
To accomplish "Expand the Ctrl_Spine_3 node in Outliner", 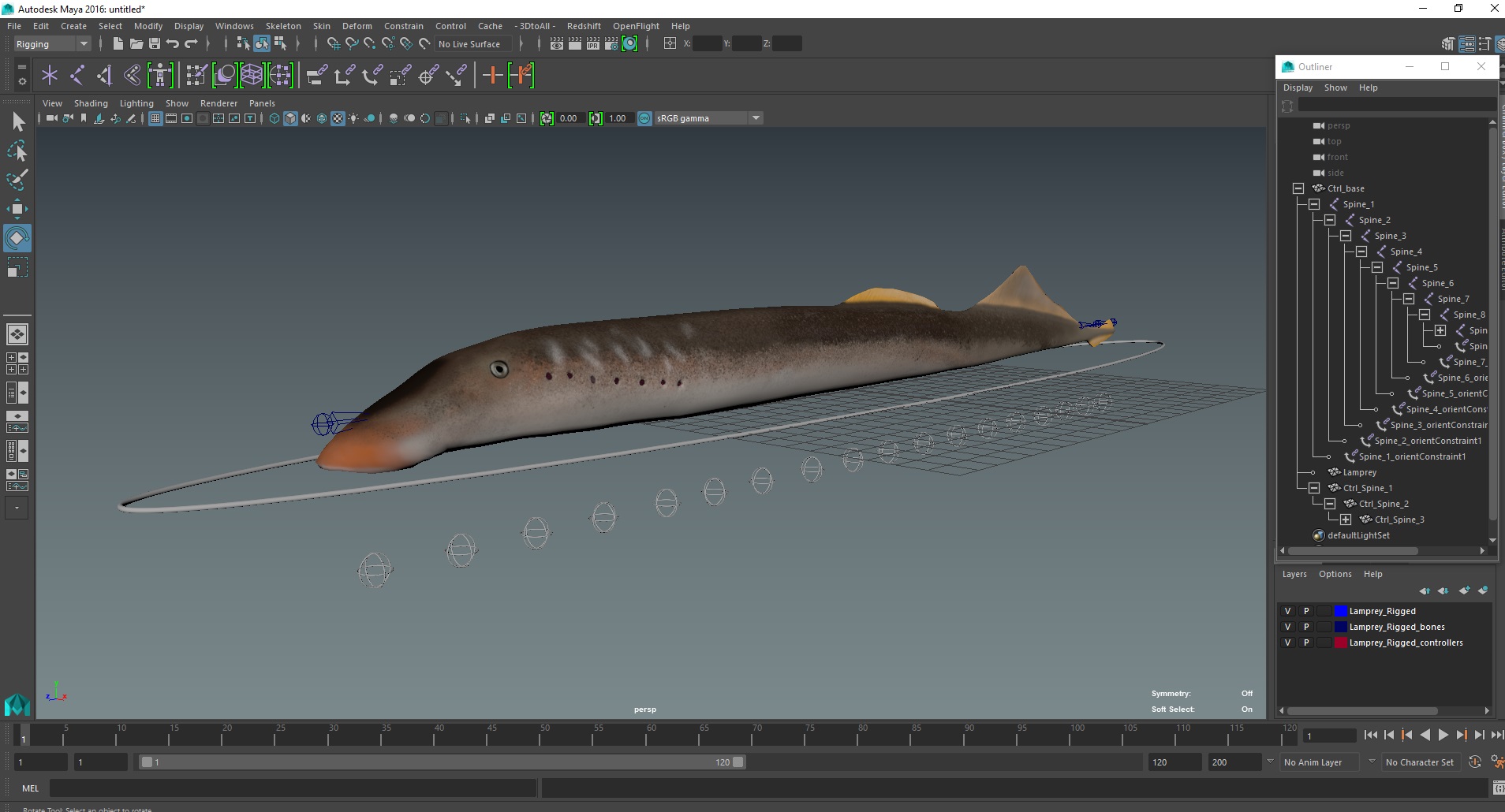I will tap(1346, 520).
